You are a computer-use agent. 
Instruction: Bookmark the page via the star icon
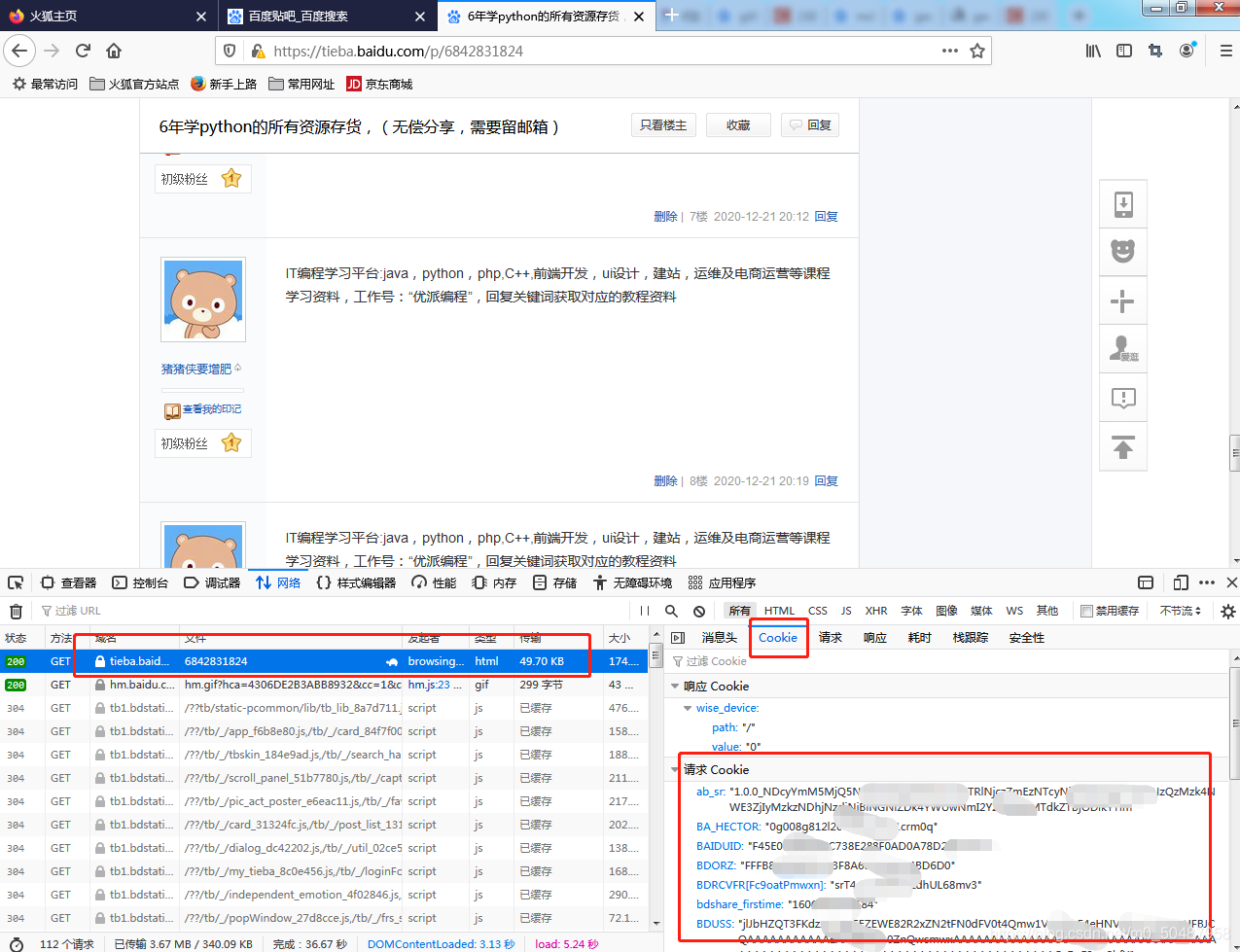point(977,51)
